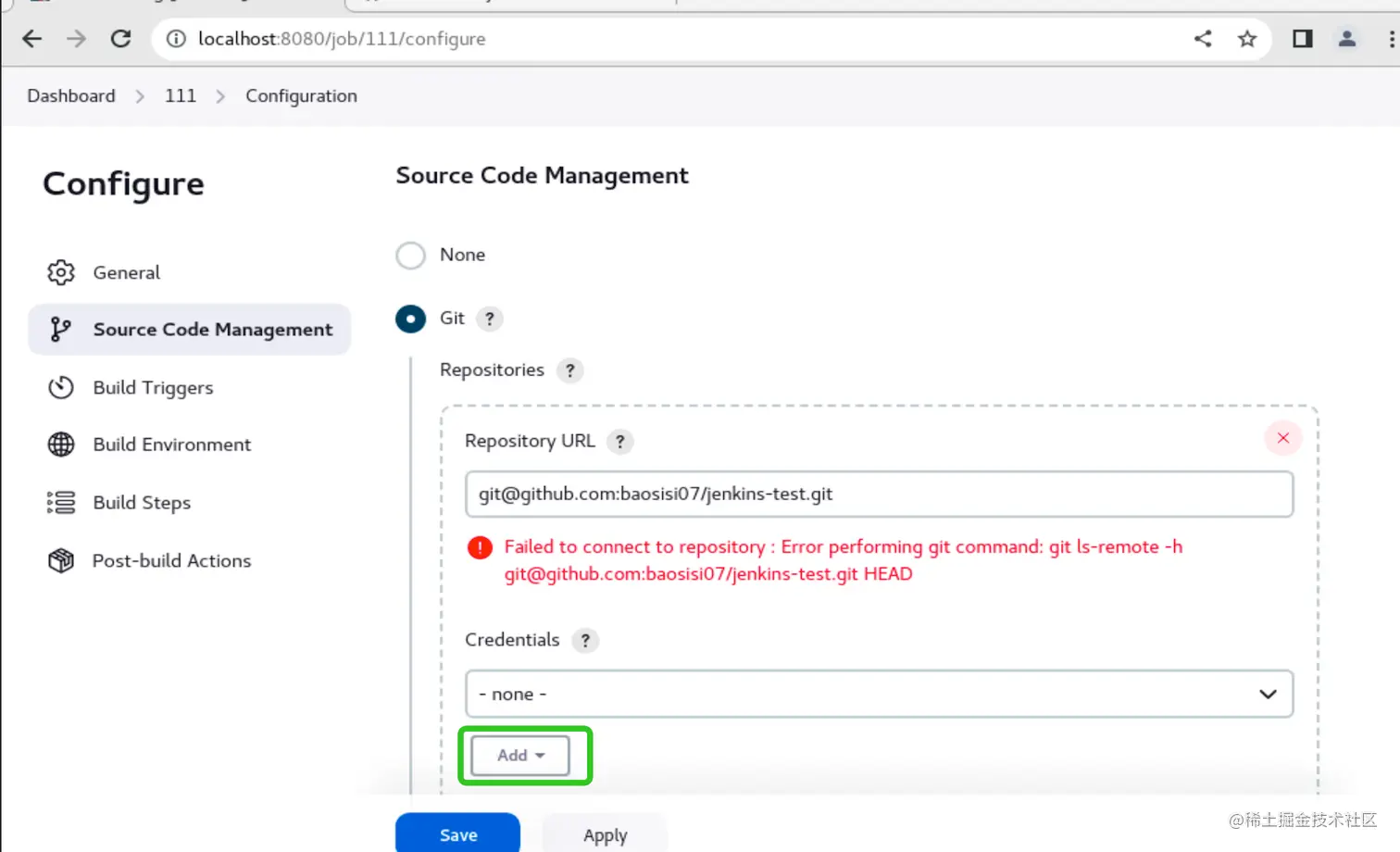The width and height of the screenshot is (1400, 852).
Task: Open help for Credentials
Action: point(585,641)
